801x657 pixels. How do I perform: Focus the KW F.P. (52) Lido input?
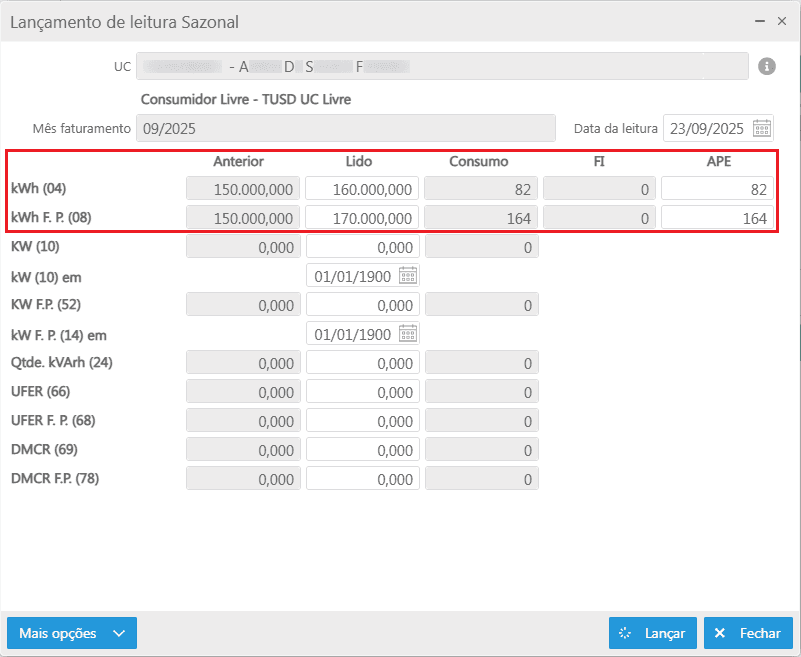point(362,305)
